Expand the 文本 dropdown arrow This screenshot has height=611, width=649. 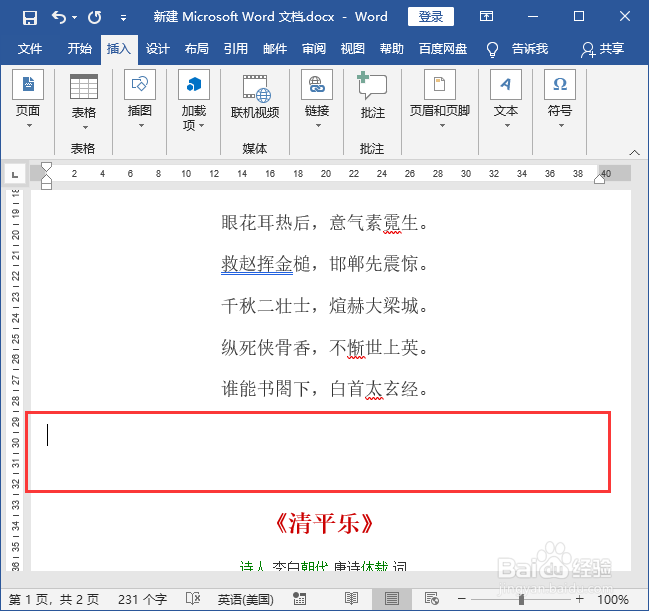(x=507, y=125)
